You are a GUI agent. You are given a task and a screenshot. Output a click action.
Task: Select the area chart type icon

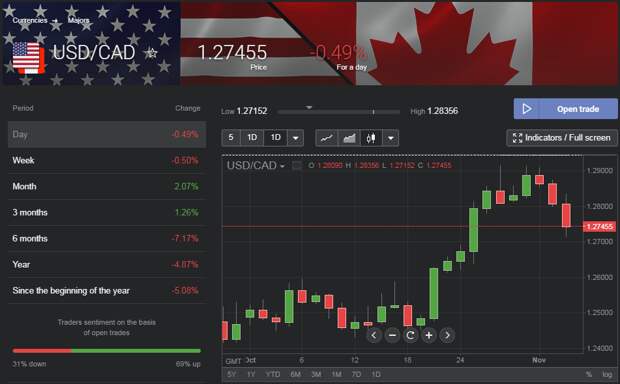point(350,138)
